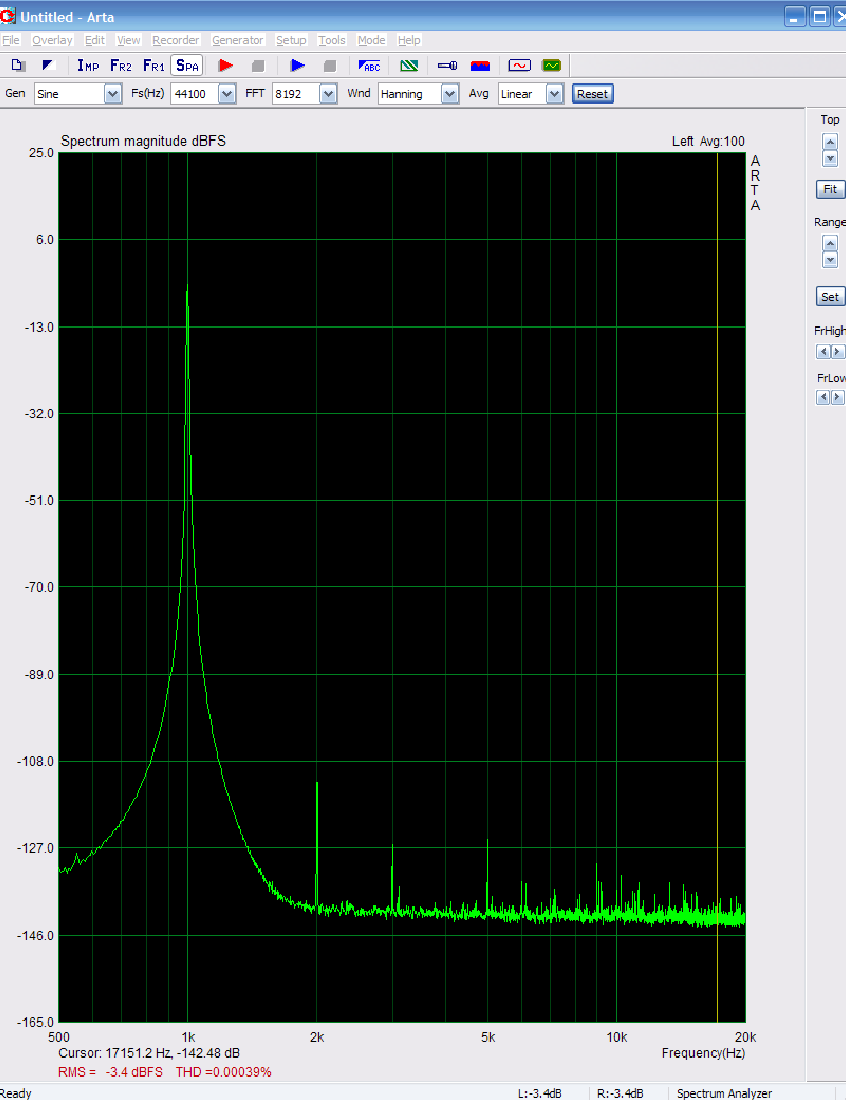Click the Set button
The height and width of the screenshot is (1100, 846).
click(830, 297)
